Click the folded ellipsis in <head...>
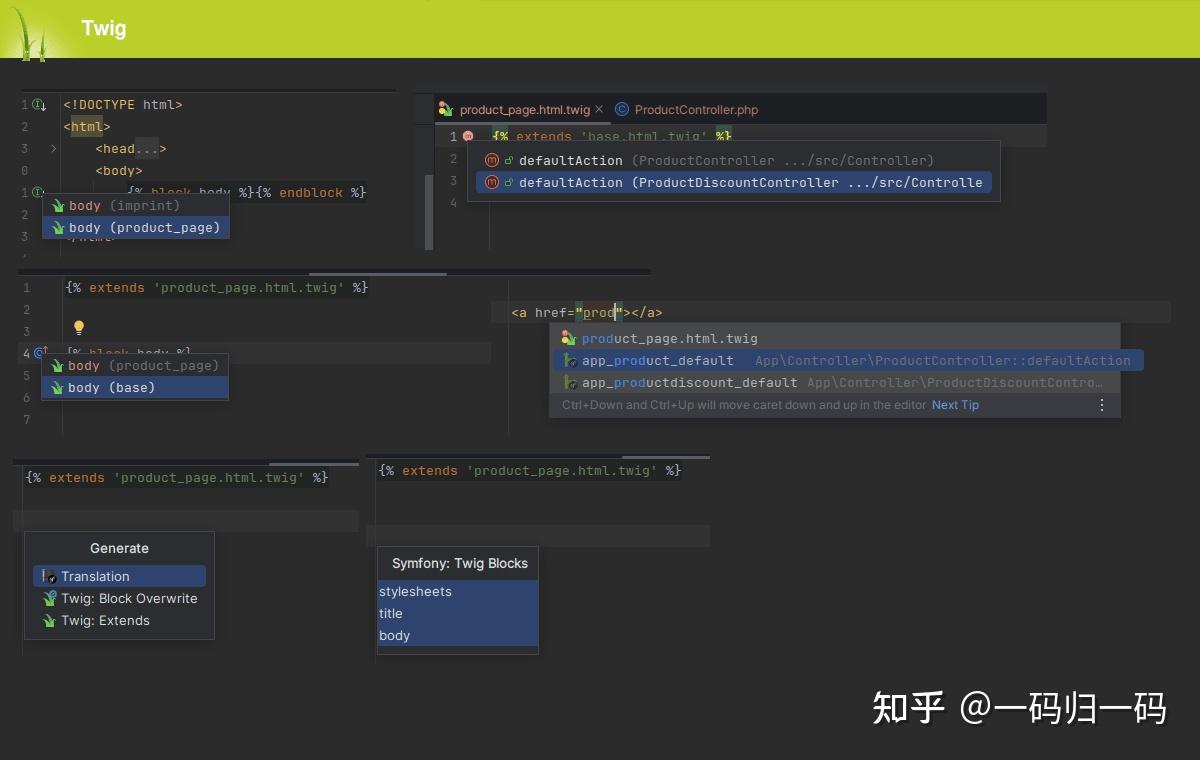1200x760 pixels. point(147,149)
